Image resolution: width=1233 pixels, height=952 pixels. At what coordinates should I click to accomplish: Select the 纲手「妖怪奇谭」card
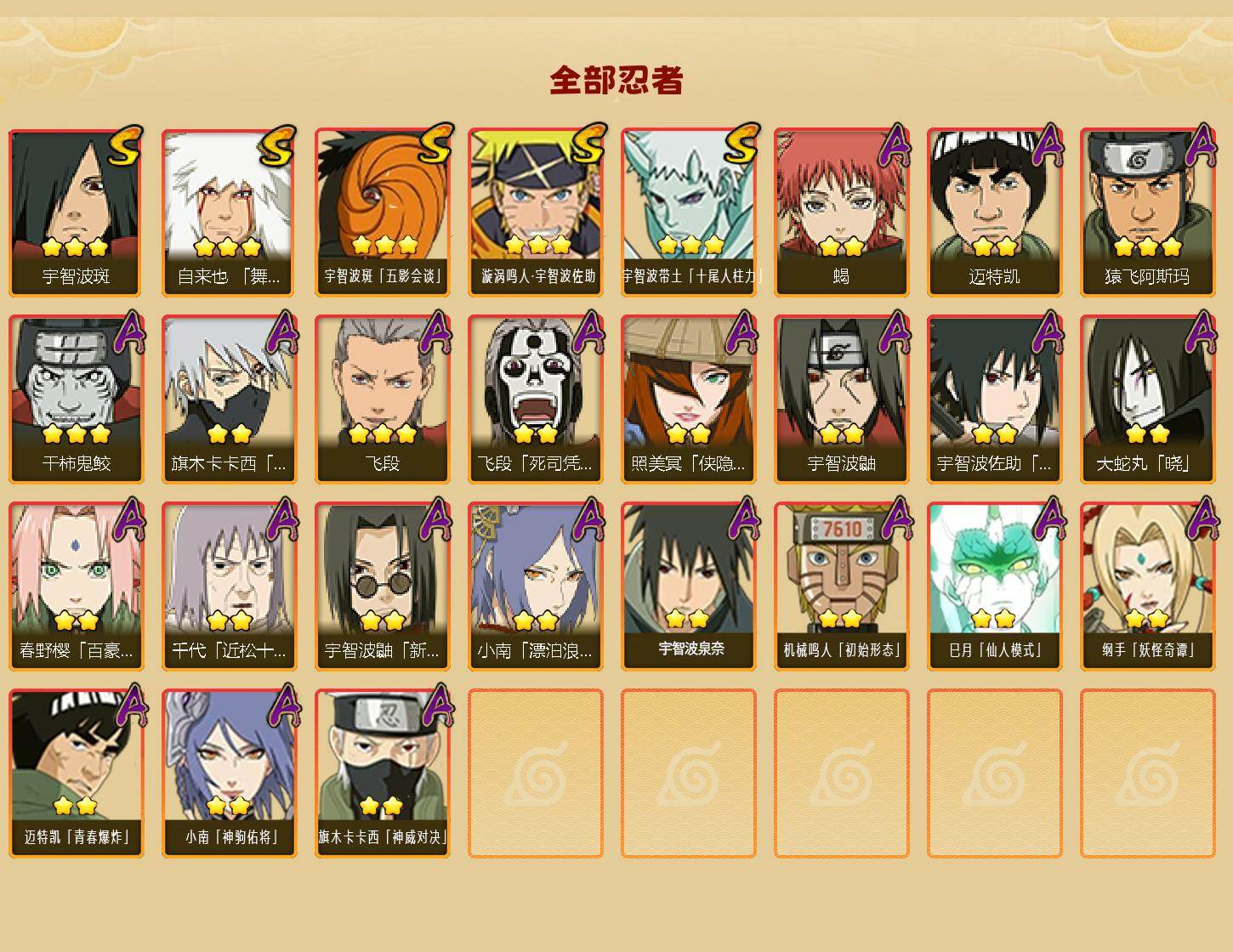(x=1148, y=586)
